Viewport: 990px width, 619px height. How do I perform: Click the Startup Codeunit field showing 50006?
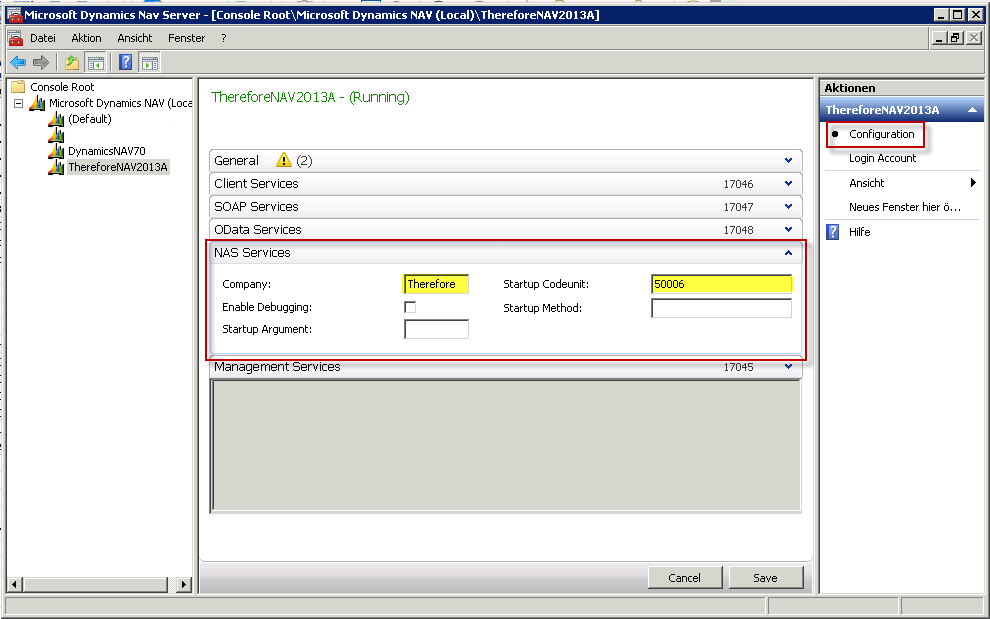pyautogui.click(x=721, y=284)
